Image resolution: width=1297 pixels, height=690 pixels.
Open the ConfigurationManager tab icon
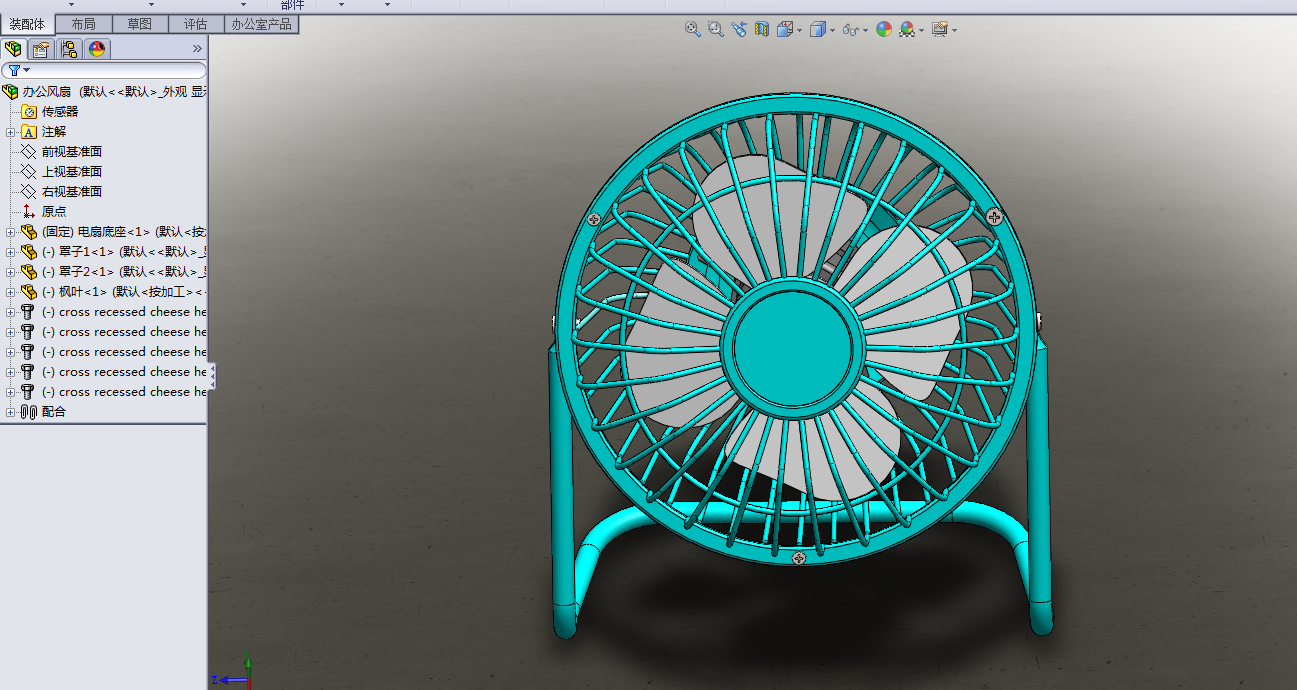click(x=69, y=49)
